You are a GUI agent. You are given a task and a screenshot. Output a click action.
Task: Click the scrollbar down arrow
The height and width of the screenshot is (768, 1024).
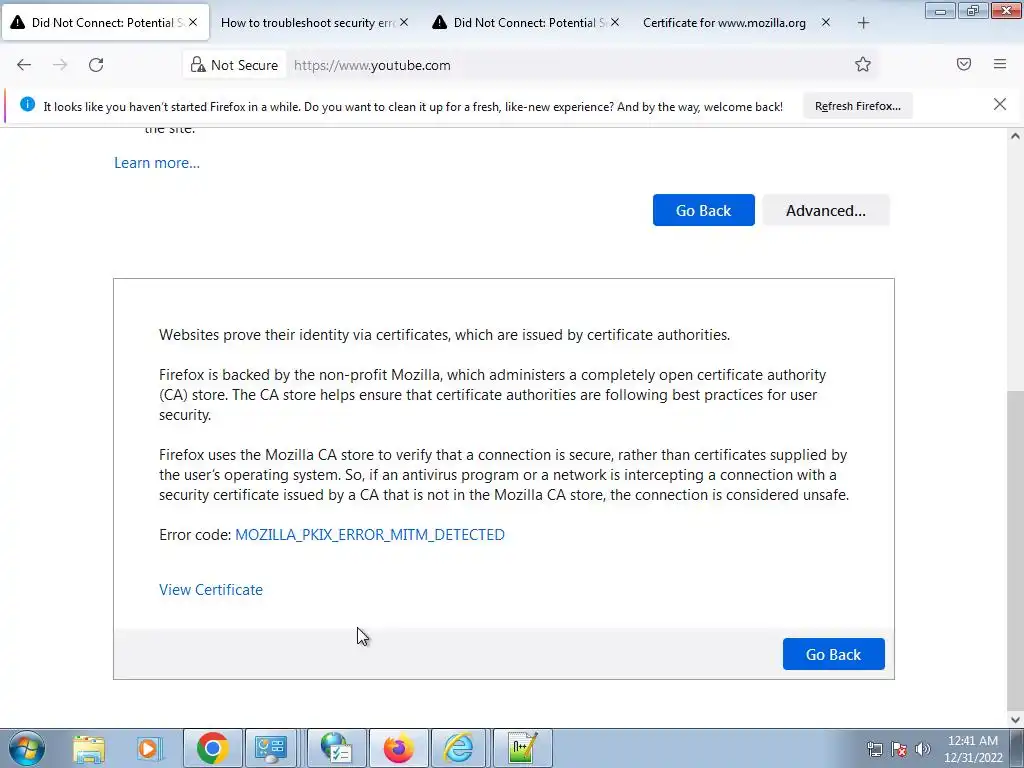[1015, 719]
